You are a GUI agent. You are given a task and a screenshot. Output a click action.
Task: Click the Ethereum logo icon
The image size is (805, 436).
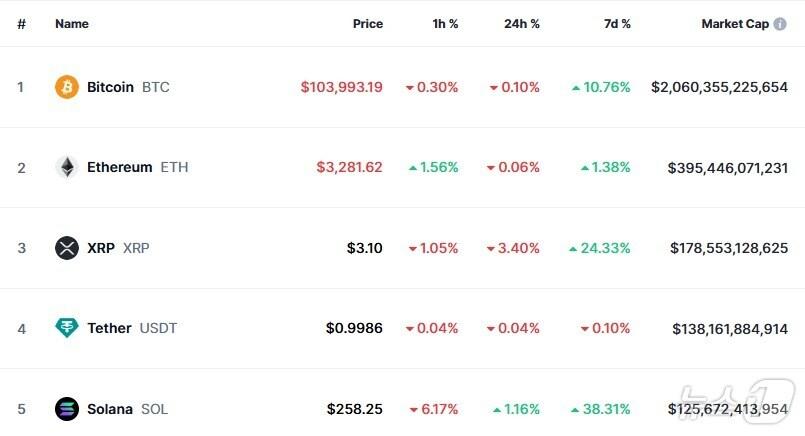[67, 167]
